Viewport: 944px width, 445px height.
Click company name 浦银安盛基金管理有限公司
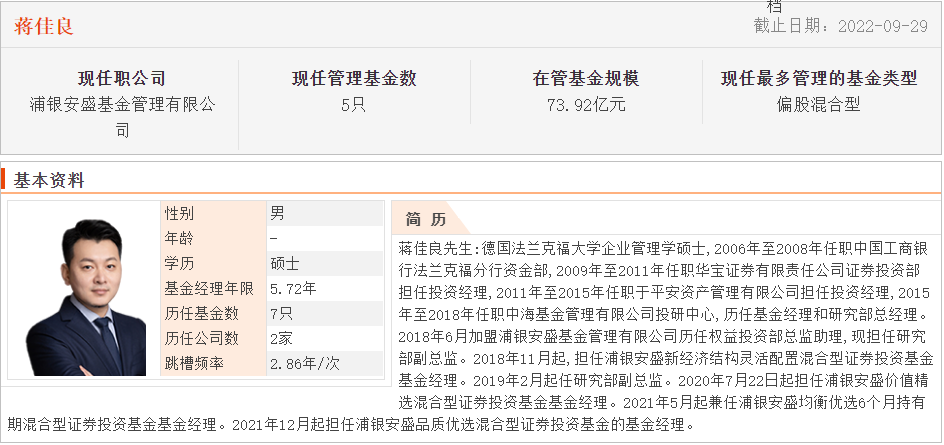tap(122, 117)
